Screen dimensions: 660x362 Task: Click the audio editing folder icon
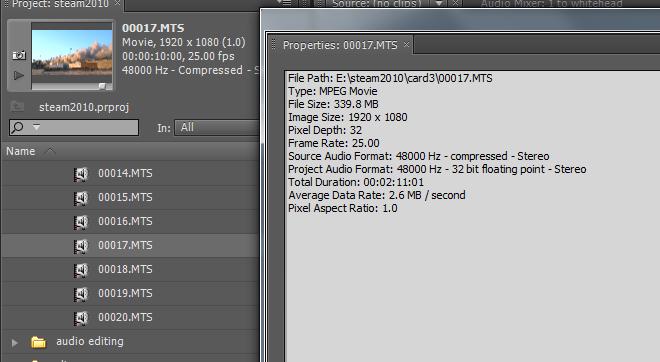pos(38,342)
